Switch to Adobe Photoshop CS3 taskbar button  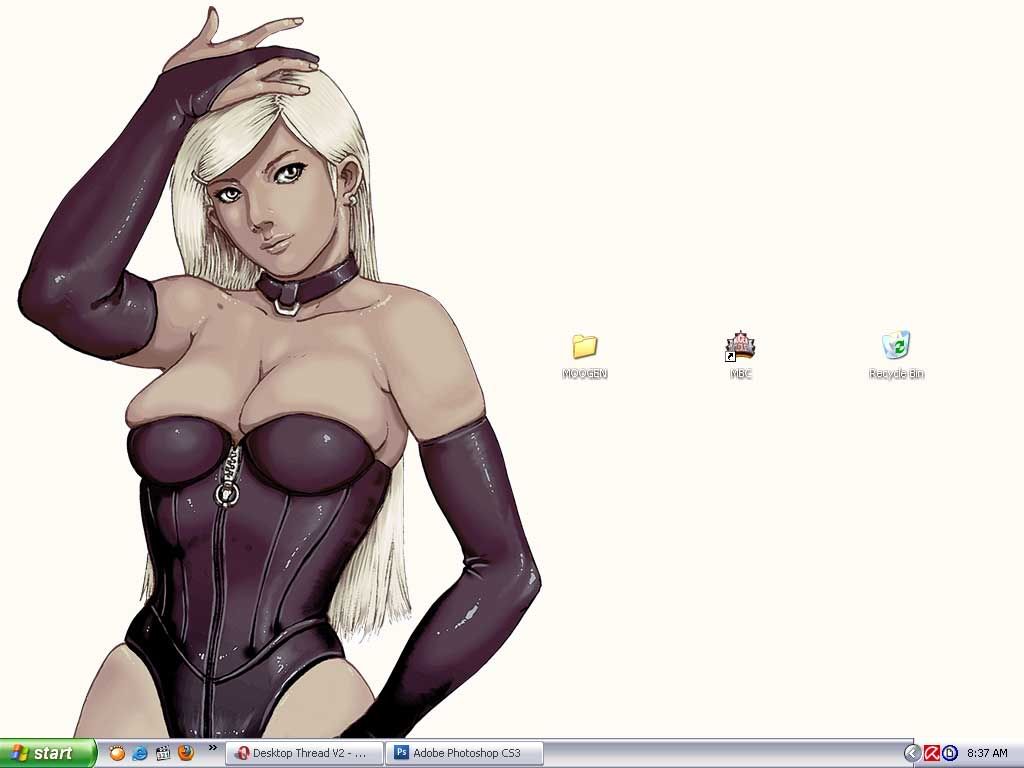(x=465, y=753)
